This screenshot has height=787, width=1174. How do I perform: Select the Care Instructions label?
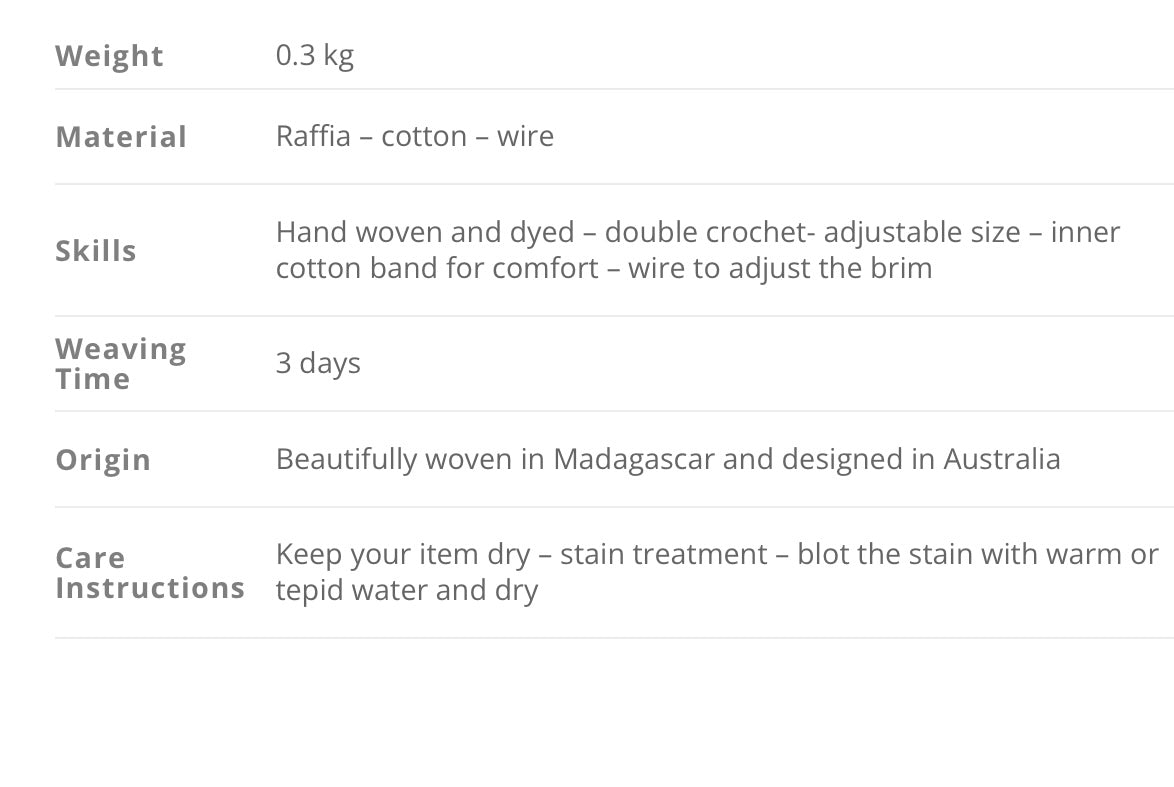coord(150,573)
